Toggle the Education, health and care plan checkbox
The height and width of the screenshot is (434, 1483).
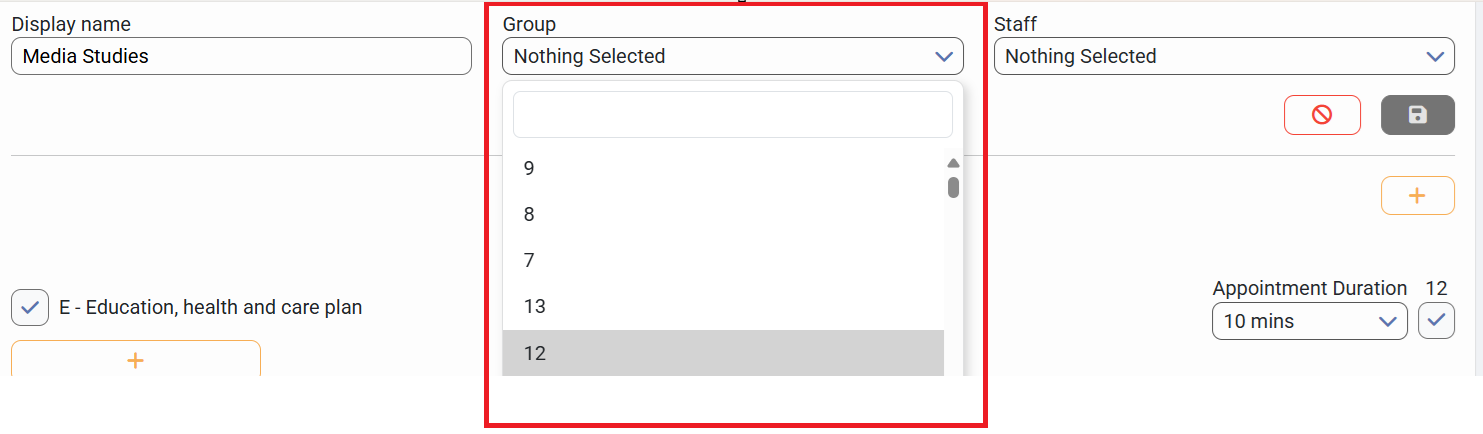(x=30, y=308)
